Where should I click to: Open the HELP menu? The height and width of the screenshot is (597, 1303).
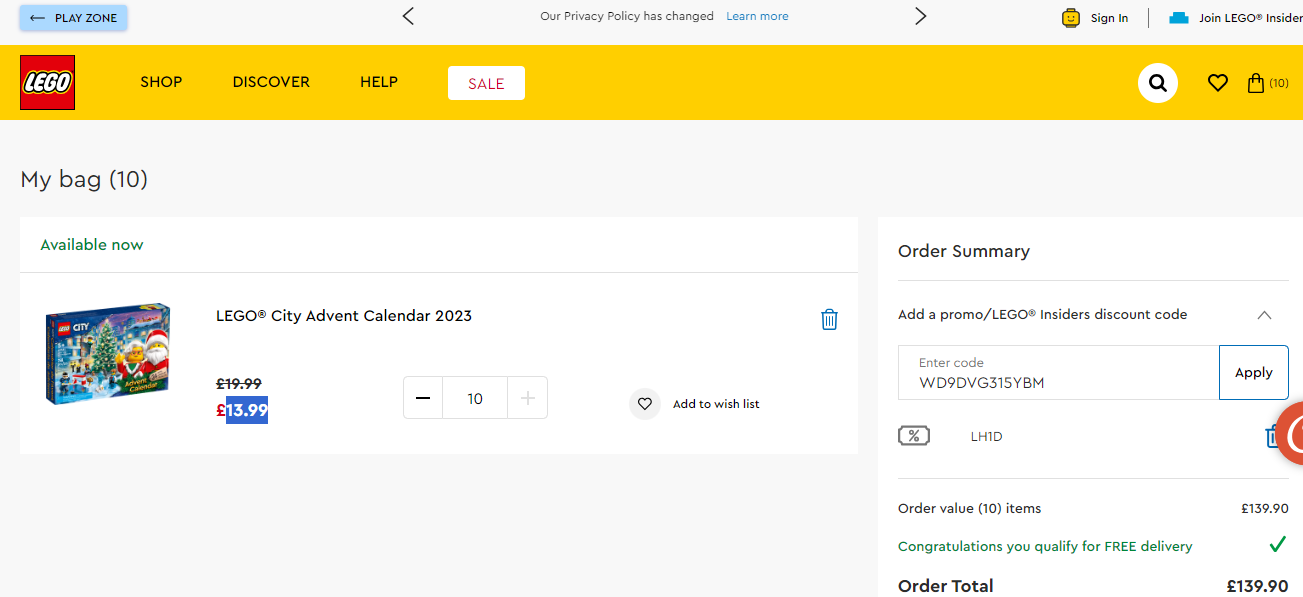coord(379,82)
